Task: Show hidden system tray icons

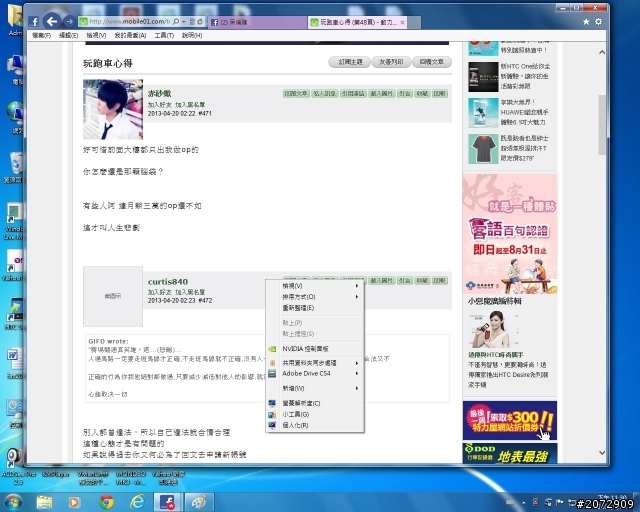Action: pyautogui.click(x=523, y=503)
